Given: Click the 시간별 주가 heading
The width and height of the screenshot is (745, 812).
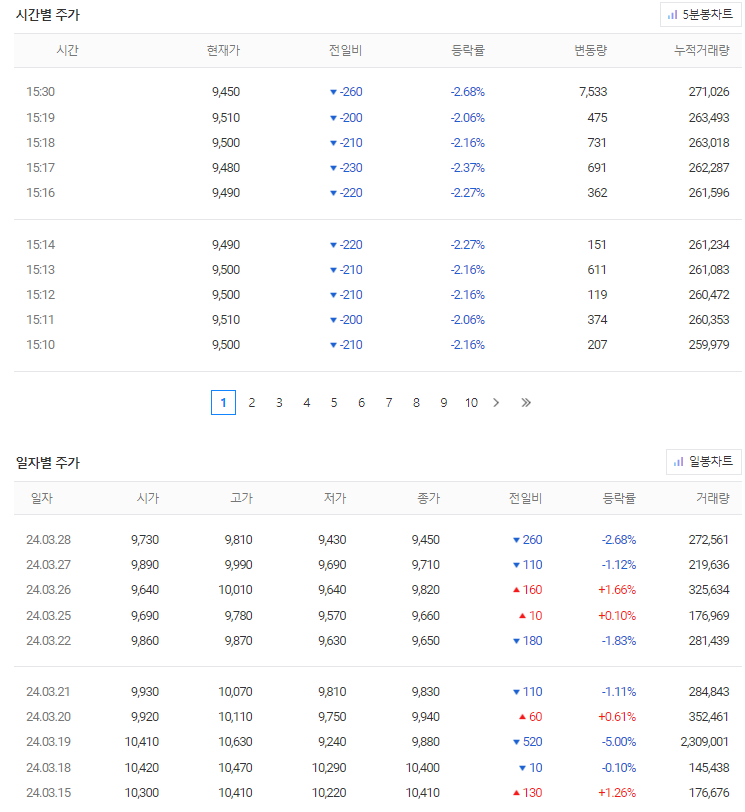Looking at the screenshot, I should click(x=48, y=15).
